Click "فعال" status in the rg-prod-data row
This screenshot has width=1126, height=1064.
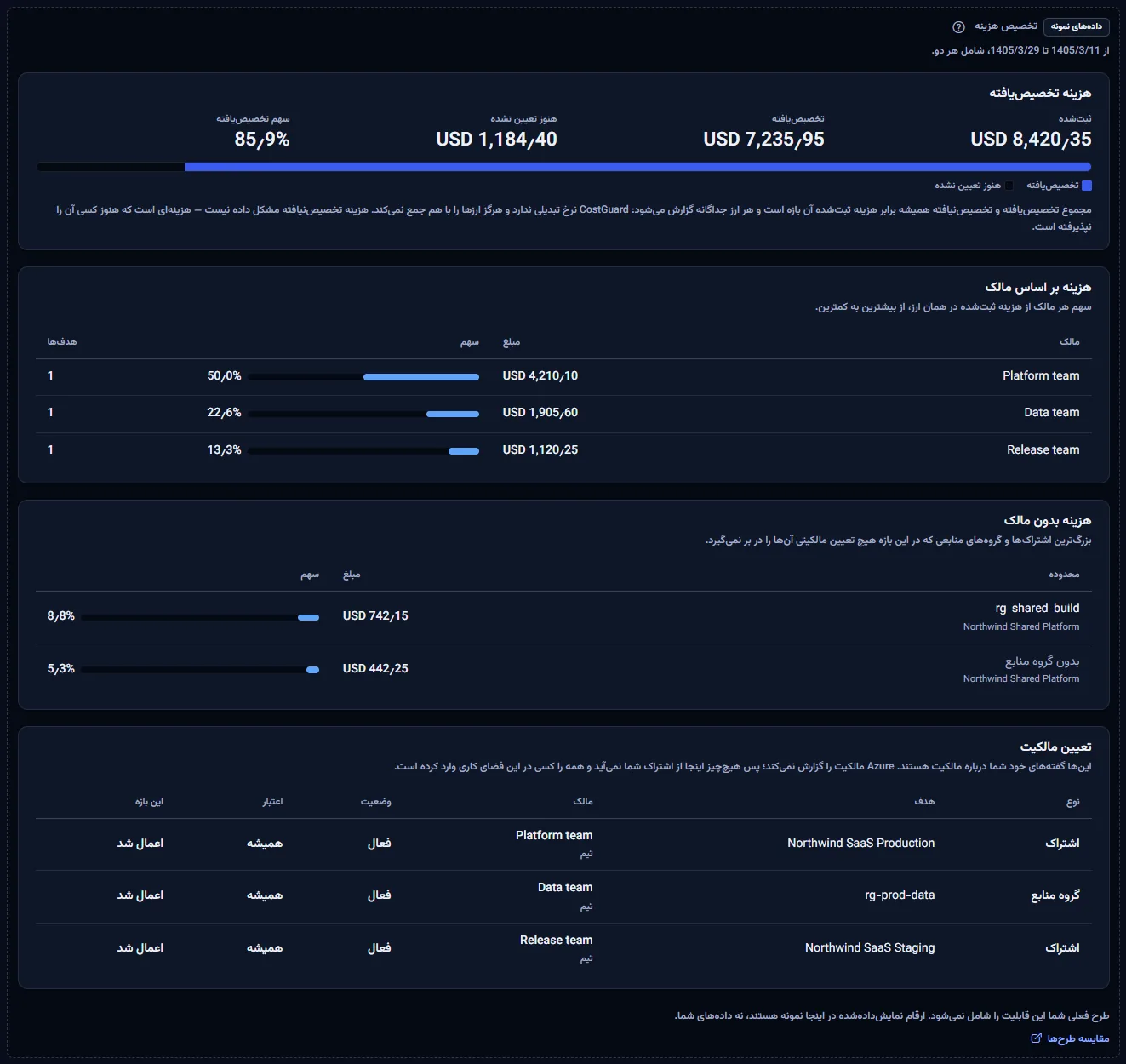point(379,895)
